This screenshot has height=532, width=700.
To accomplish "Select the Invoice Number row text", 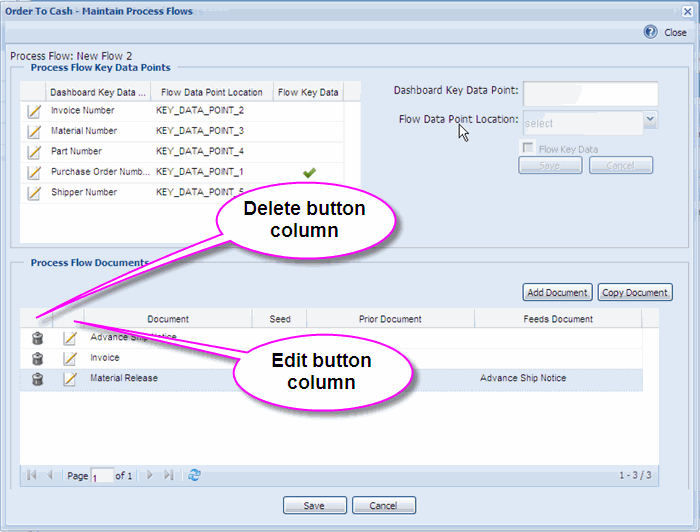I will click(x=83, y=111).
